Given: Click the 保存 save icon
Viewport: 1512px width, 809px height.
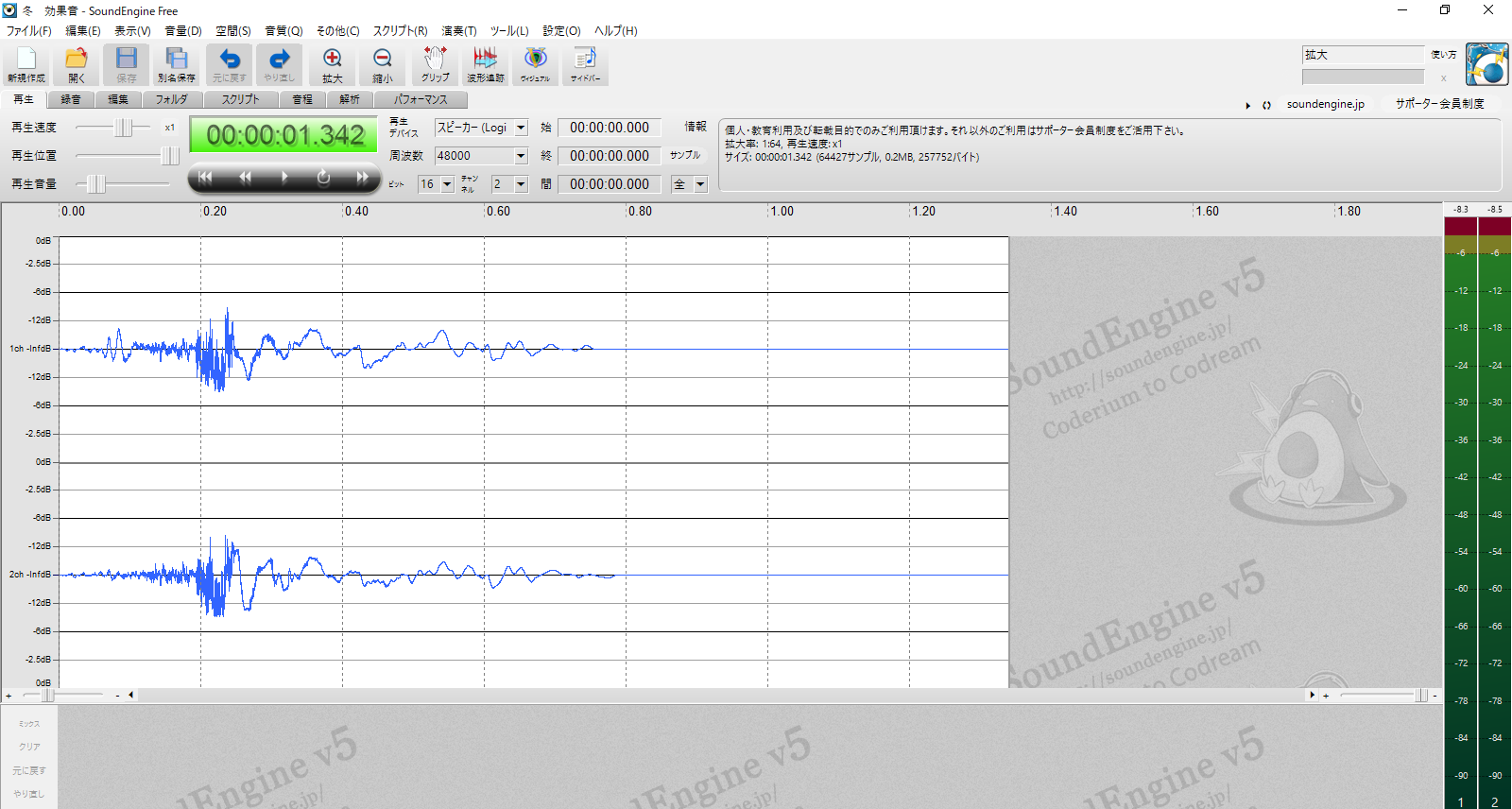Looking at the screenshot, I should pos(127,65).
